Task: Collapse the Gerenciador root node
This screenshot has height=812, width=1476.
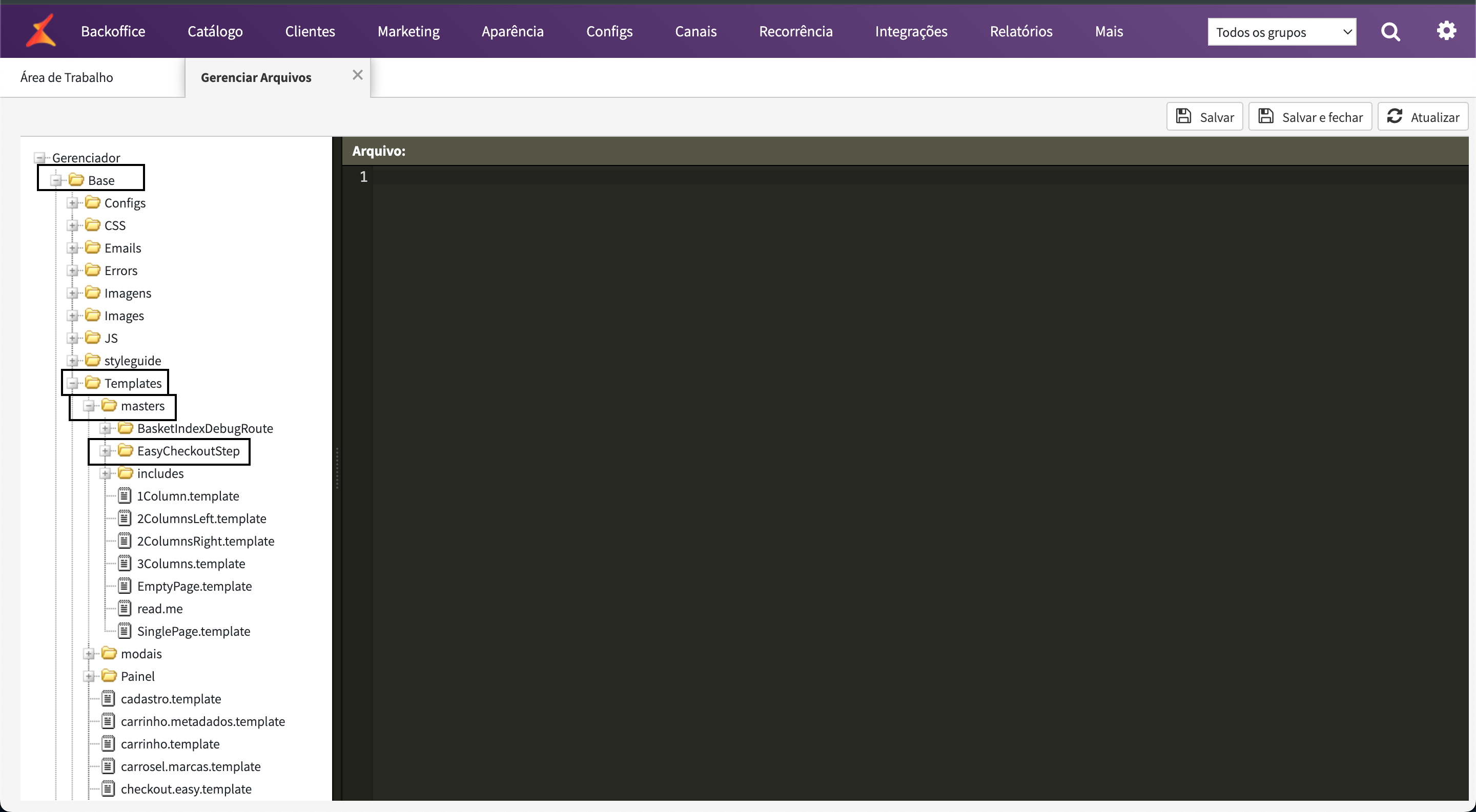Action: [39, 157]
